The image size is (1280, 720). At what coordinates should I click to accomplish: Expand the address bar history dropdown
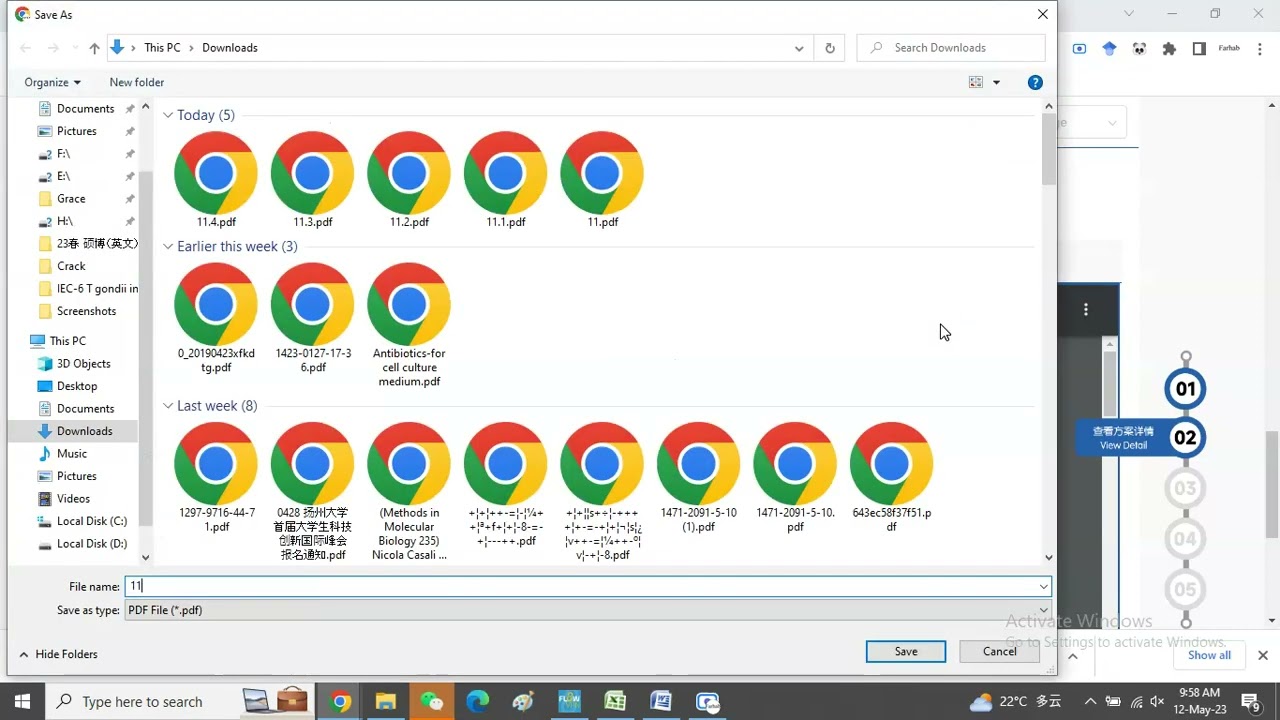(799, 48)
